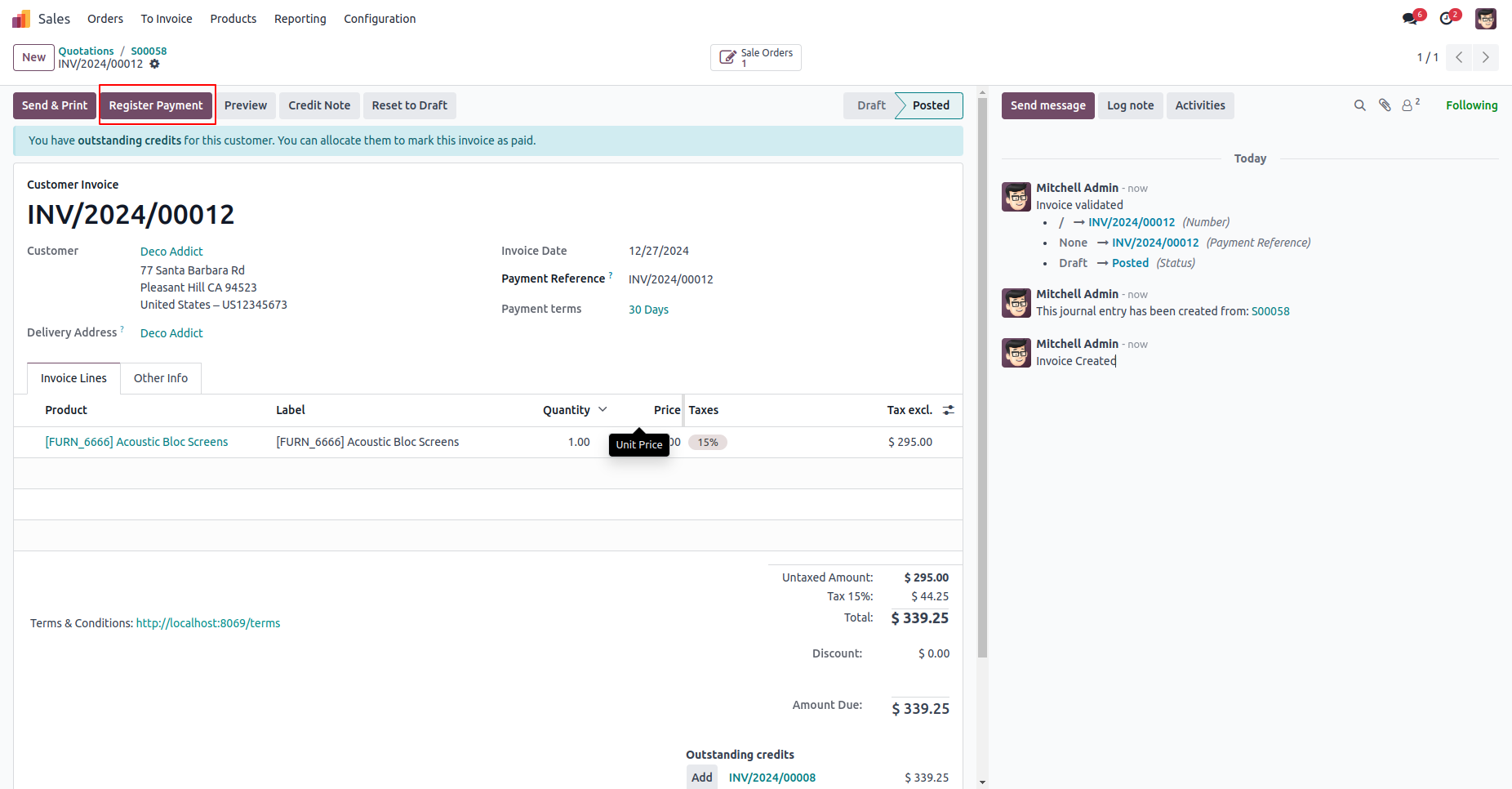
Task: Toggle the Following subscription button
Action: pyautogui.click(x=1471, y=105)
